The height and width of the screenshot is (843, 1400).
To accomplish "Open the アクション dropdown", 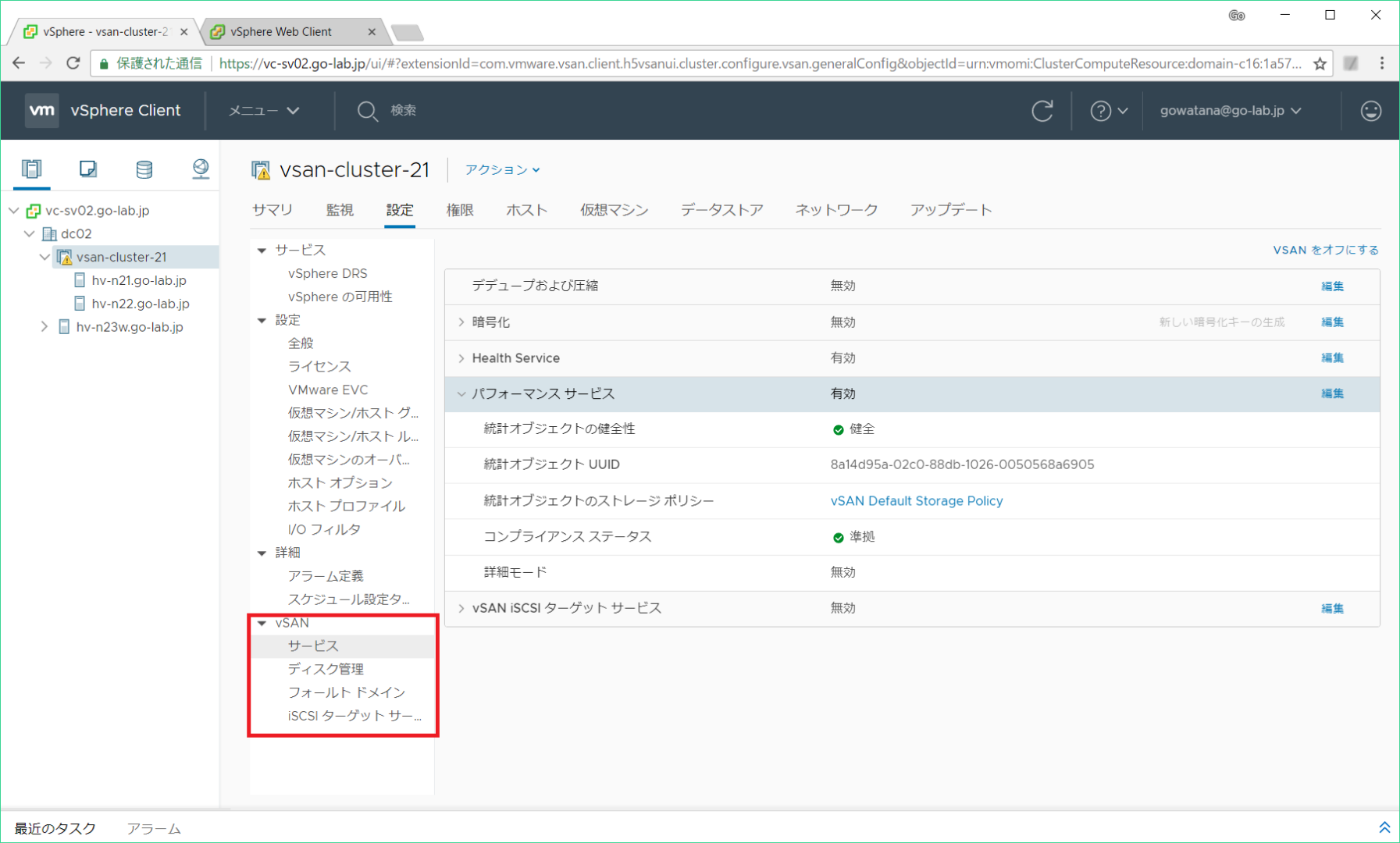I will click(502, 169).
